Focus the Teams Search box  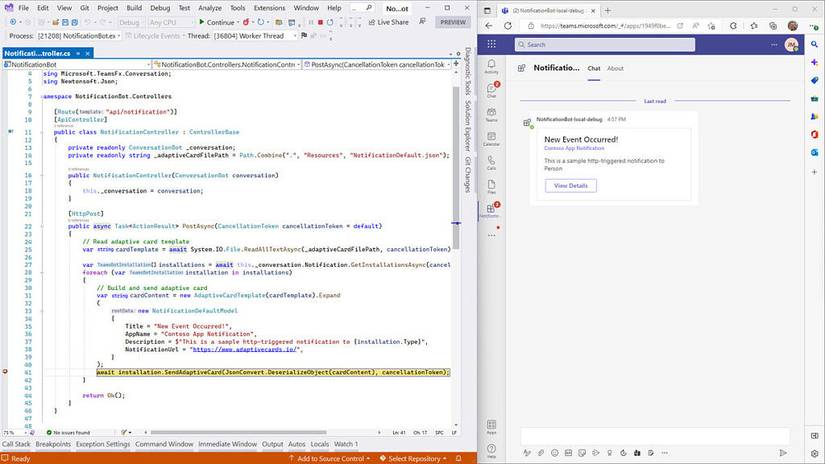pyautogui.click(x=605, y=45)
